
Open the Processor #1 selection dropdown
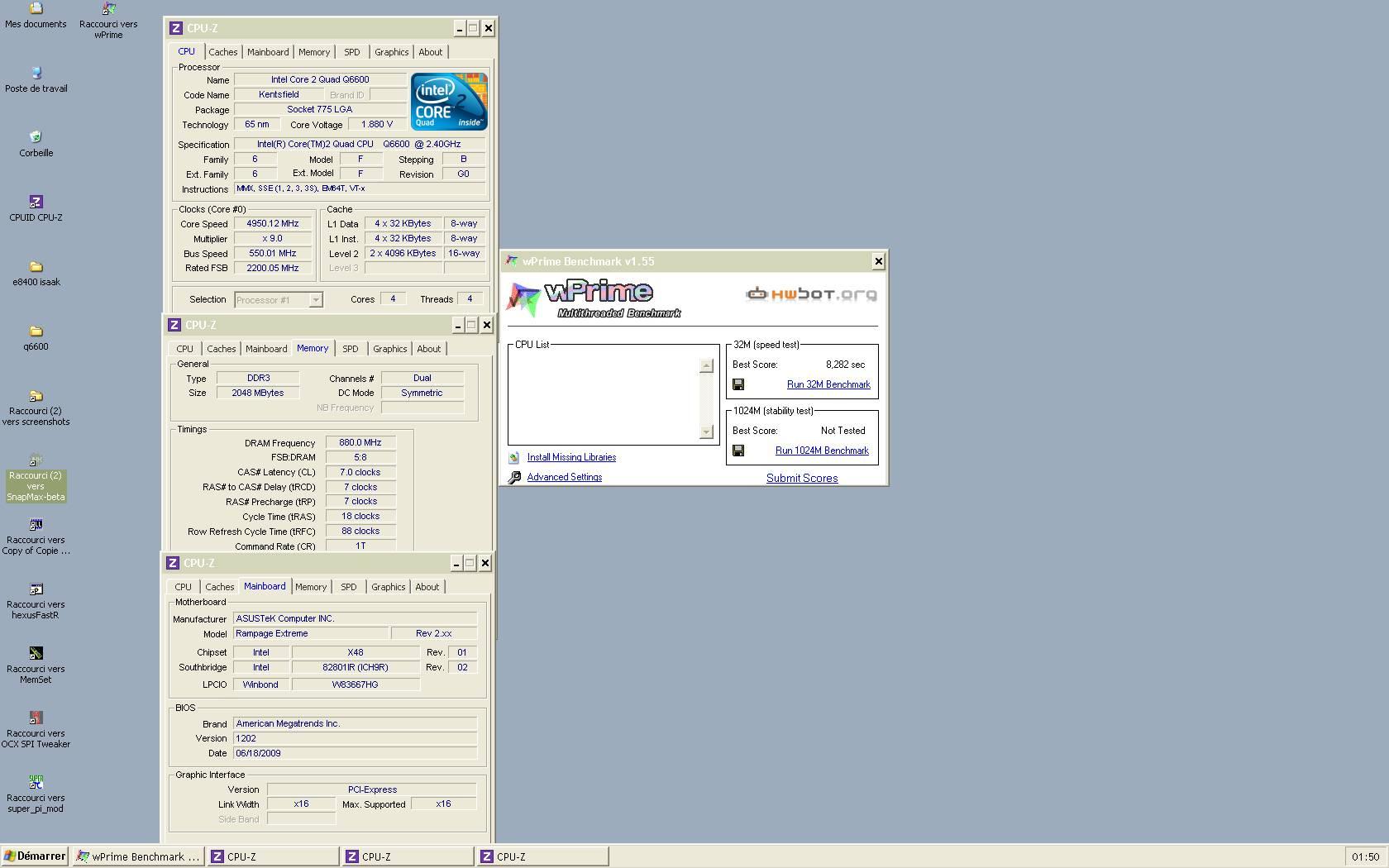315,300
